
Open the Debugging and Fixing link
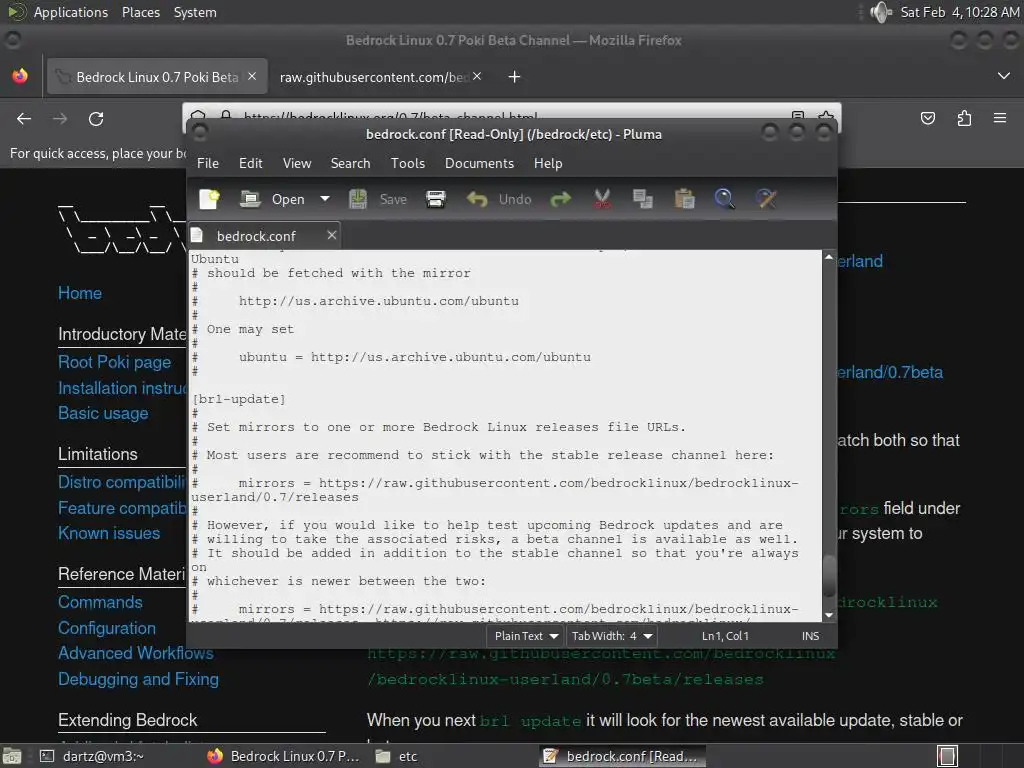(x=138, y=679)
